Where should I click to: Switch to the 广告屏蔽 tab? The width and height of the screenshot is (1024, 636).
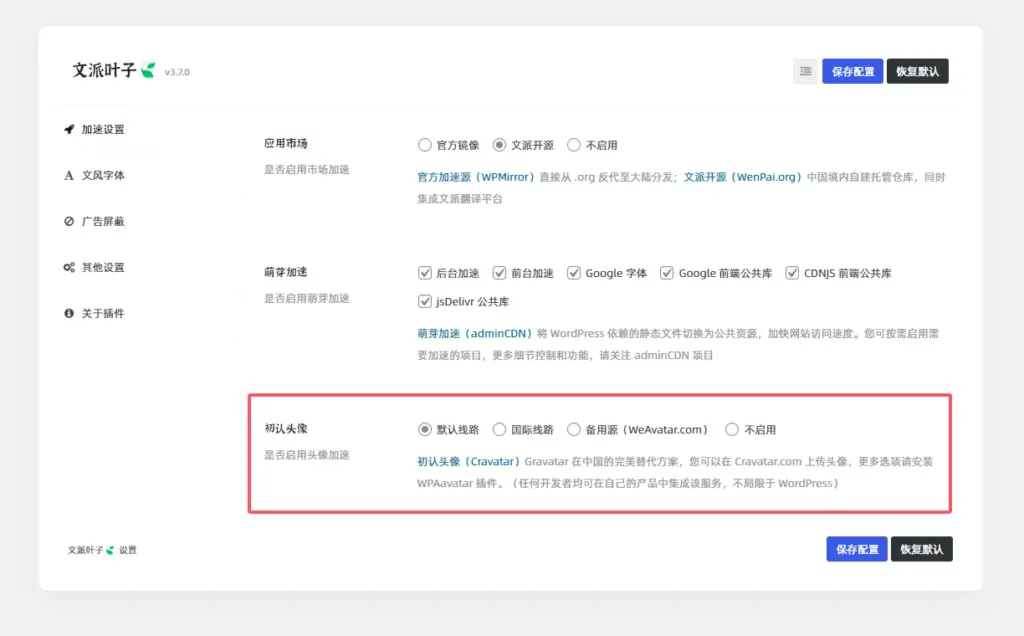click(103, 221)
